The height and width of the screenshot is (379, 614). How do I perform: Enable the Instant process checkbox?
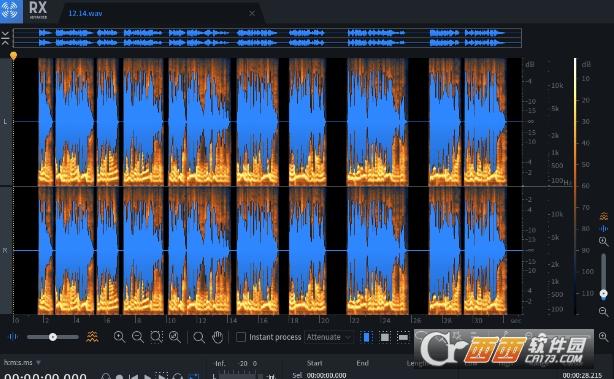pos(241,337)
